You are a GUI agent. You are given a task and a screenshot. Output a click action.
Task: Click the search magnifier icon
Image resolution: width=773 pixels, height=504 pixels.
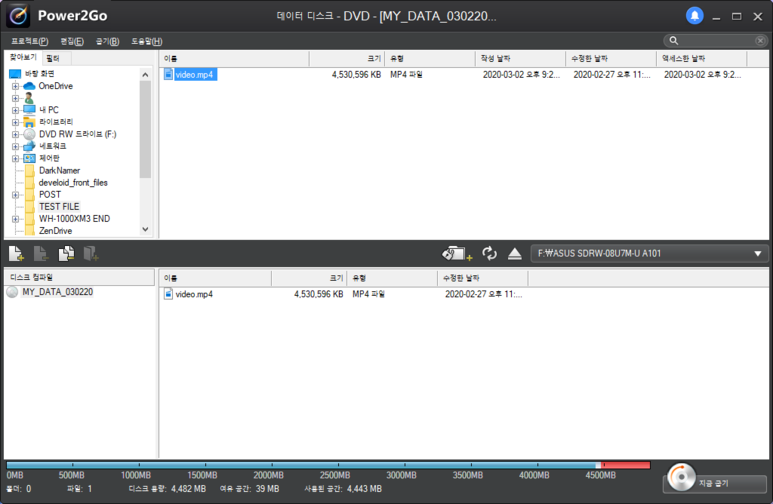click(673, 40)
